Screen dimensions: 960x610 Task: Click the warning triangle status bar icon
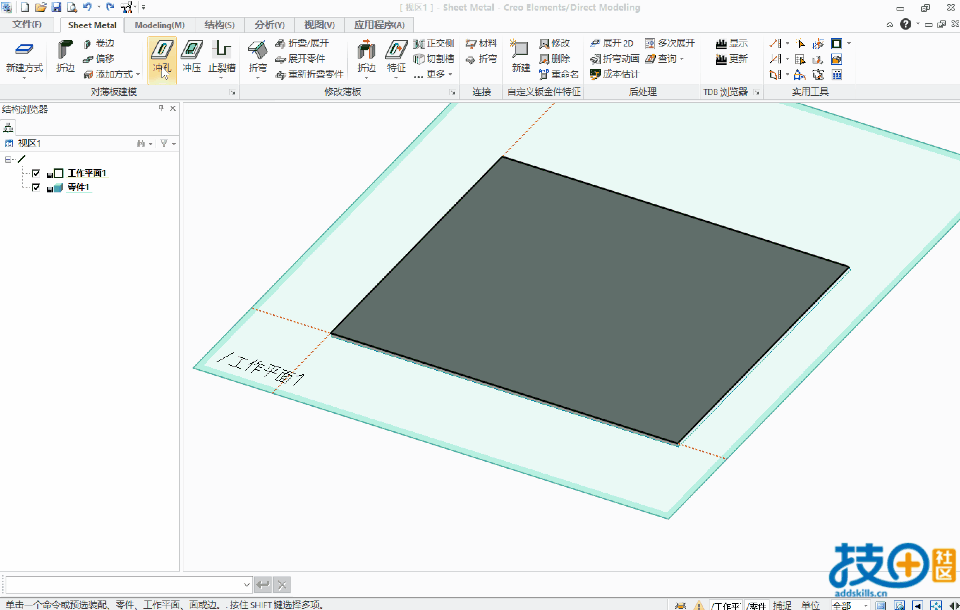pos(699,606)
